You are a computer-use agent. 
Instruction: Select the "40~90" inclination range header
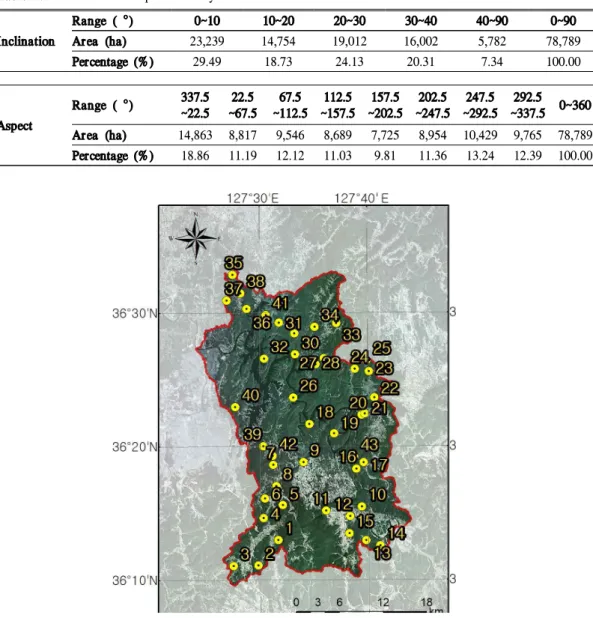point(492,20)
